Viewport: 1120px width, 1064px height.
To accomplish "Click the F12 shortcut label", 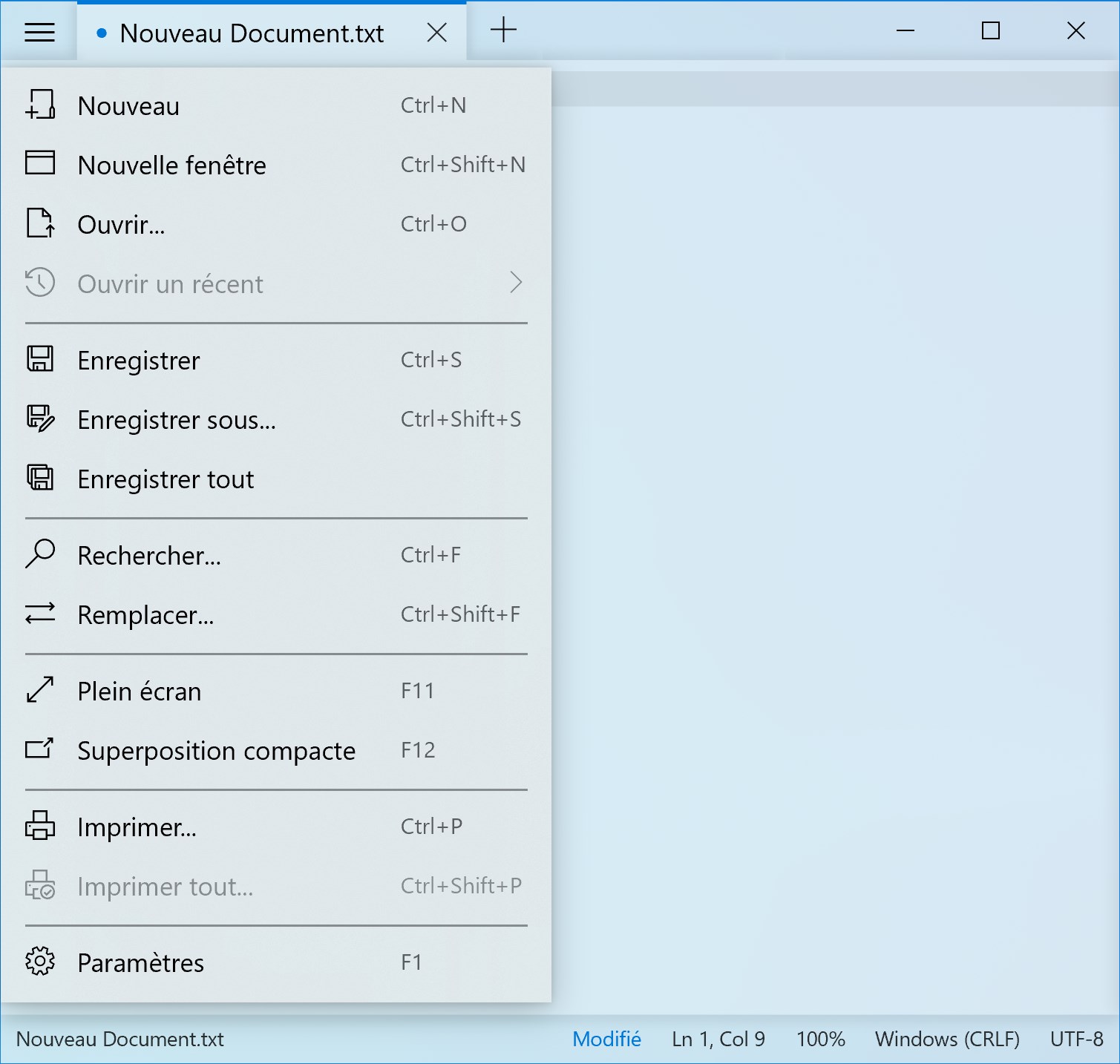I will pyautogui.click(x=418, y=750).
